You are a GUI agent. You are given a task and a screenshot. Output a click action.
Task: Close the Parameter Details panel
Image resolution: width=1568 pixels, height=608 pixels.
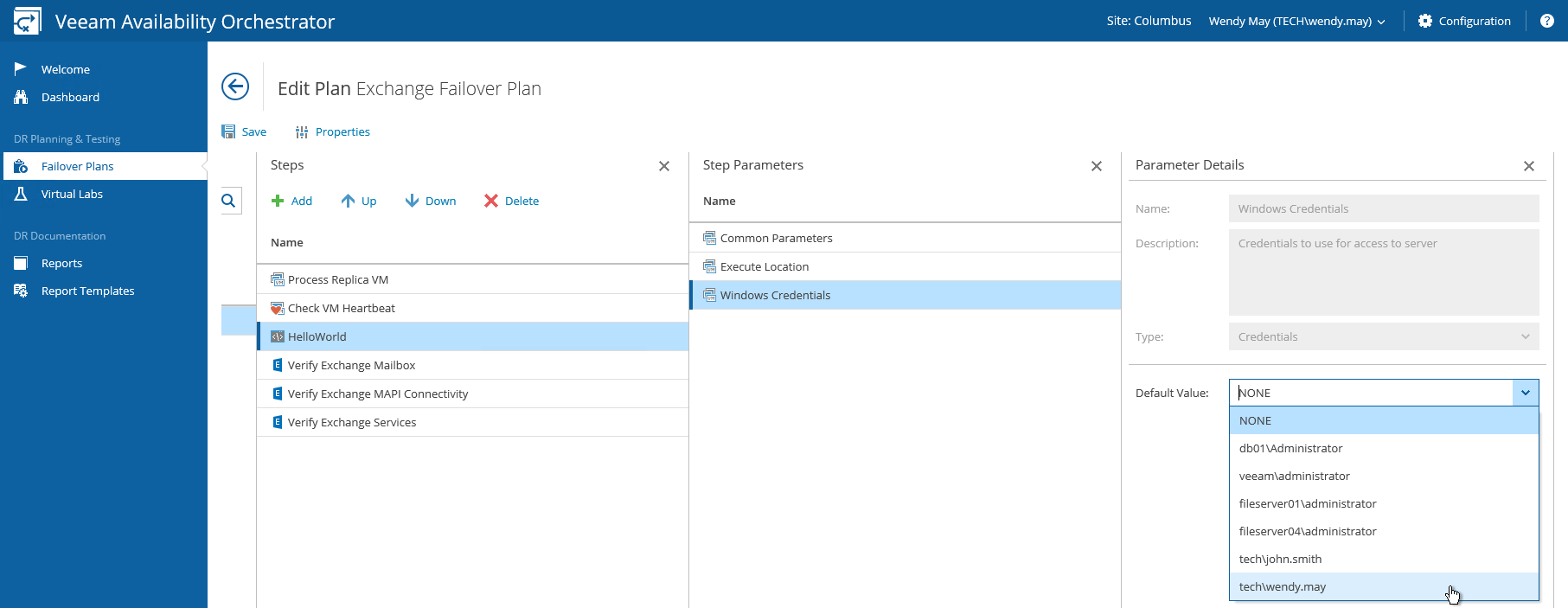click(1529, 166)
